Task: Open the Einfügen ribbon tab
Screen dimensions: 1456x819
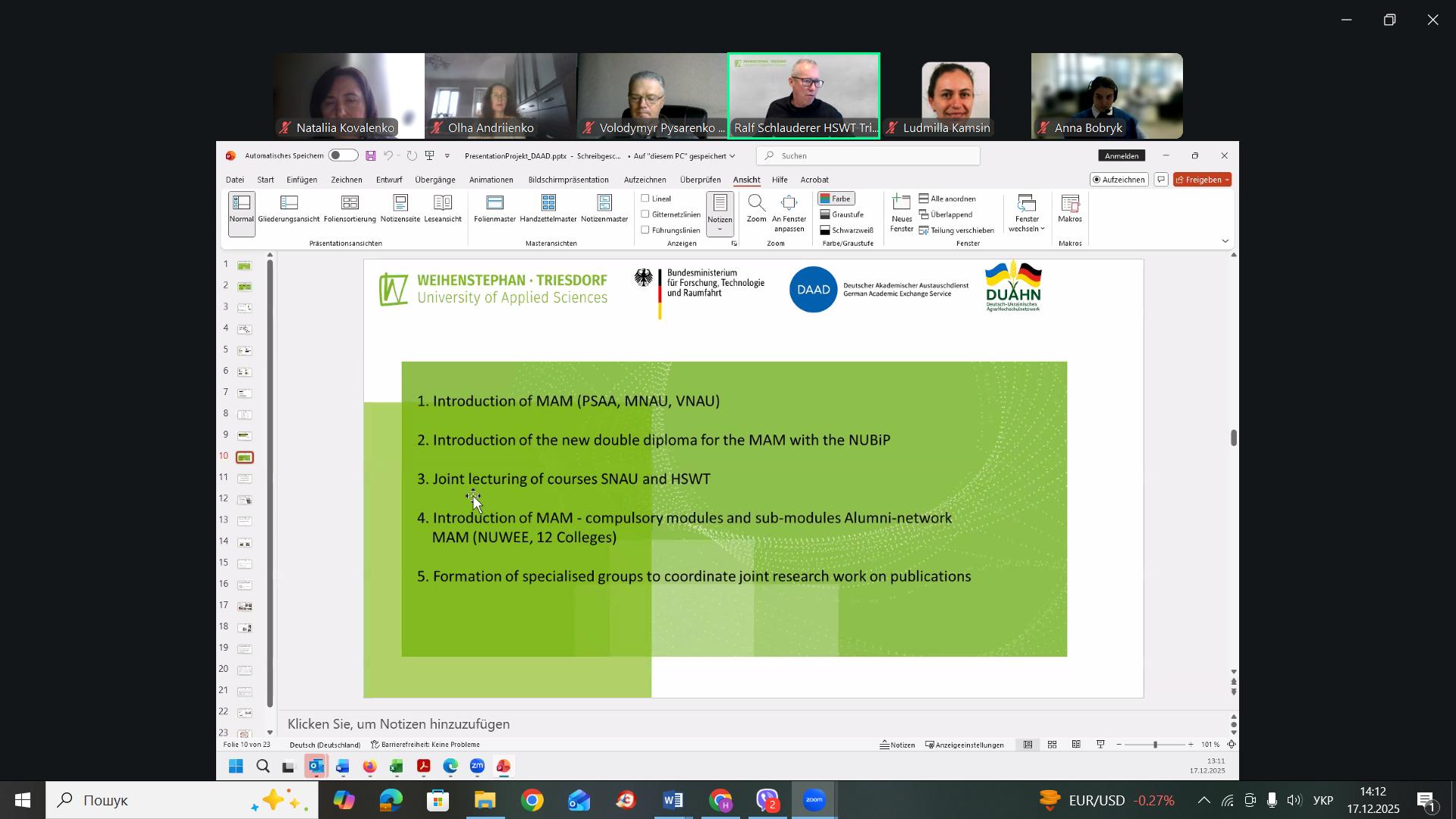Action: tap(302, 180)
